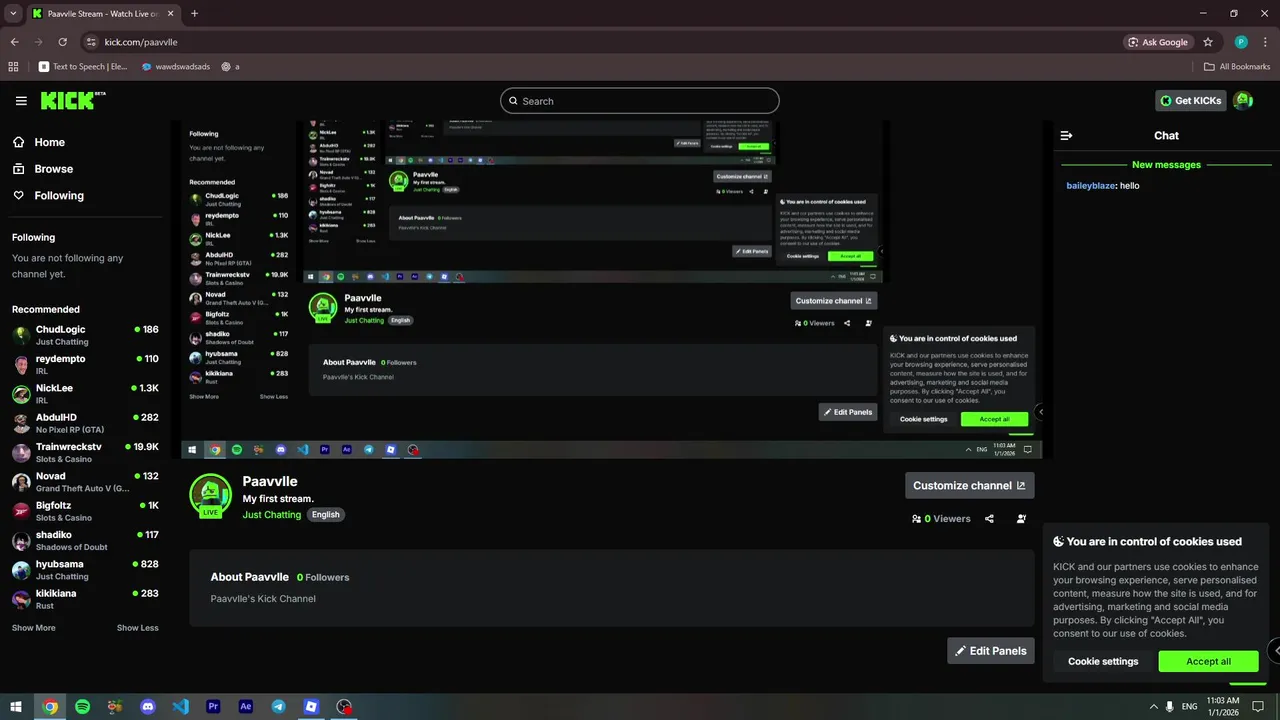Screen dimensions: 1280x720
Task: Open Premiere Pro from the taskbar
Action: tap(213, 706)
